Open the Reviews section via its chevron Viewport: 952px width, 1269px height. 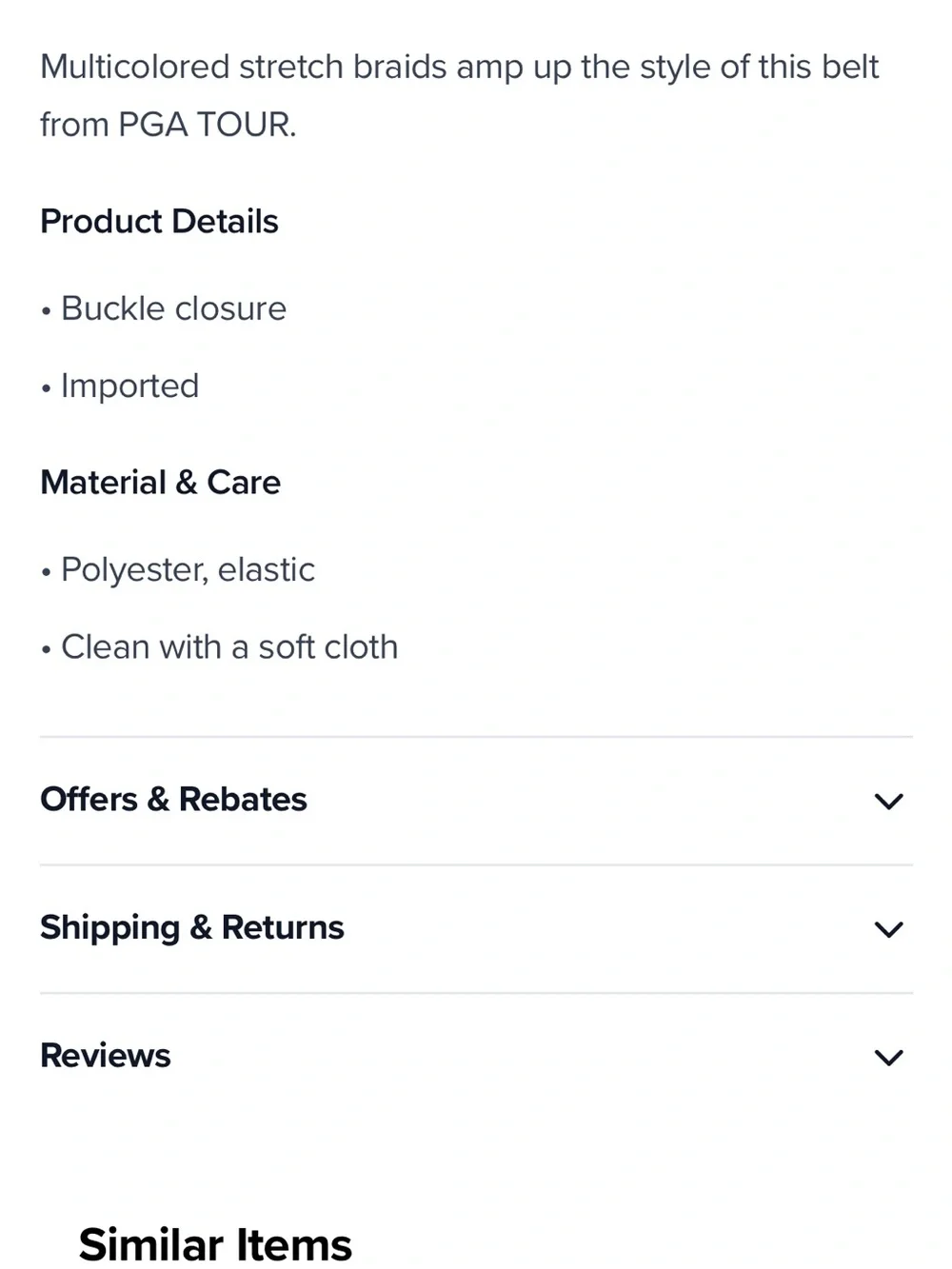pos(888,1058)
